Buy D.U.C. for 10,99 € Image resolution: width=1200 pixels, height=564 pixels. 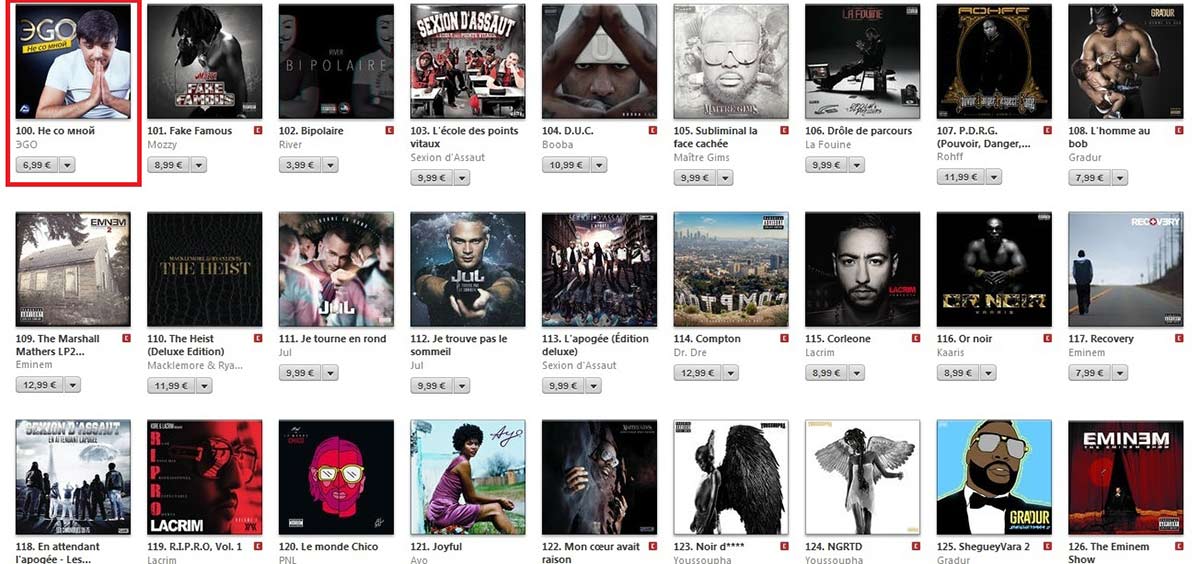pyautogui.click(x=566, y=164)
